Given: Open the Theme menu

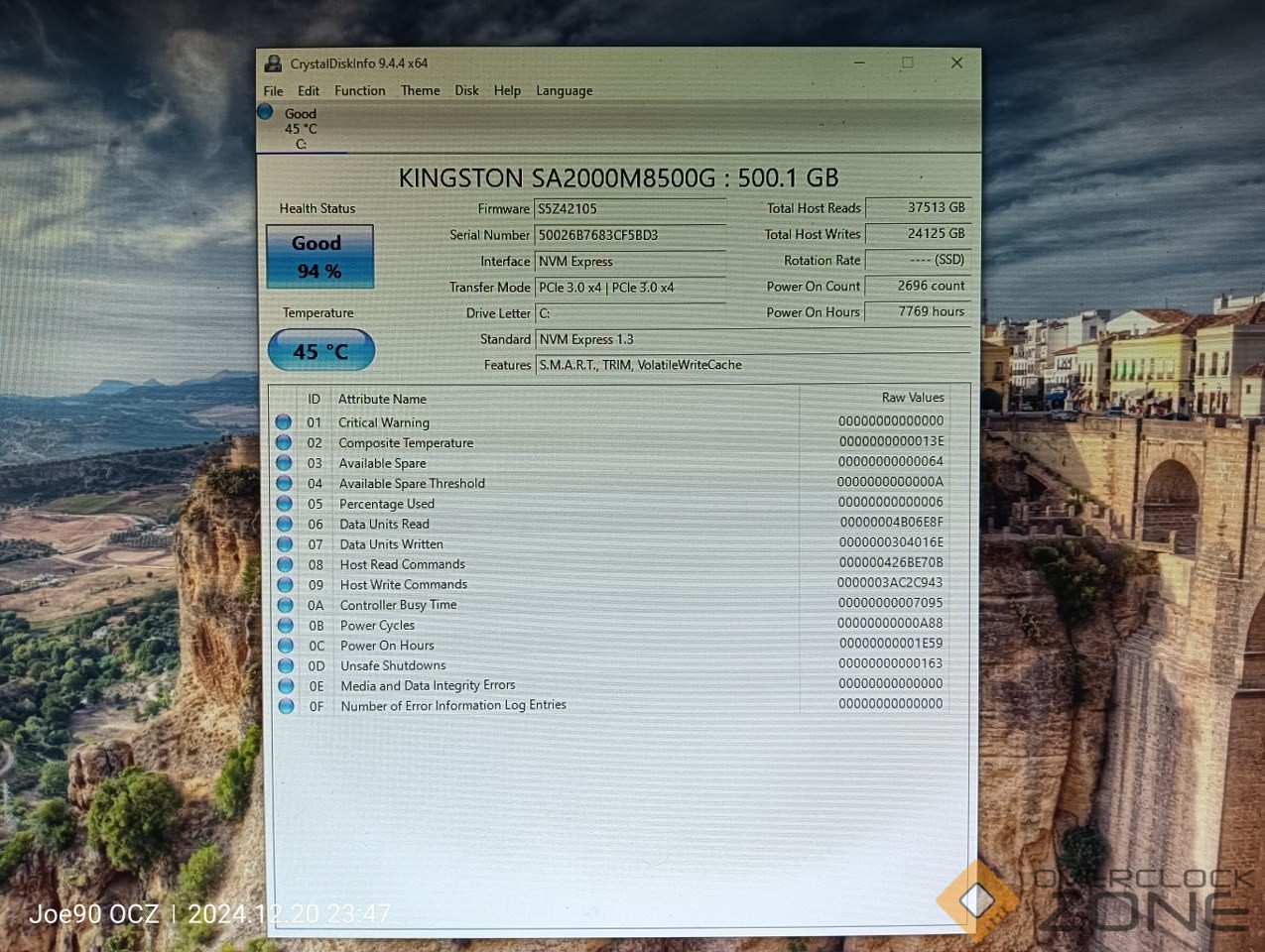Looking at the screenshot, I should [420, 91].
